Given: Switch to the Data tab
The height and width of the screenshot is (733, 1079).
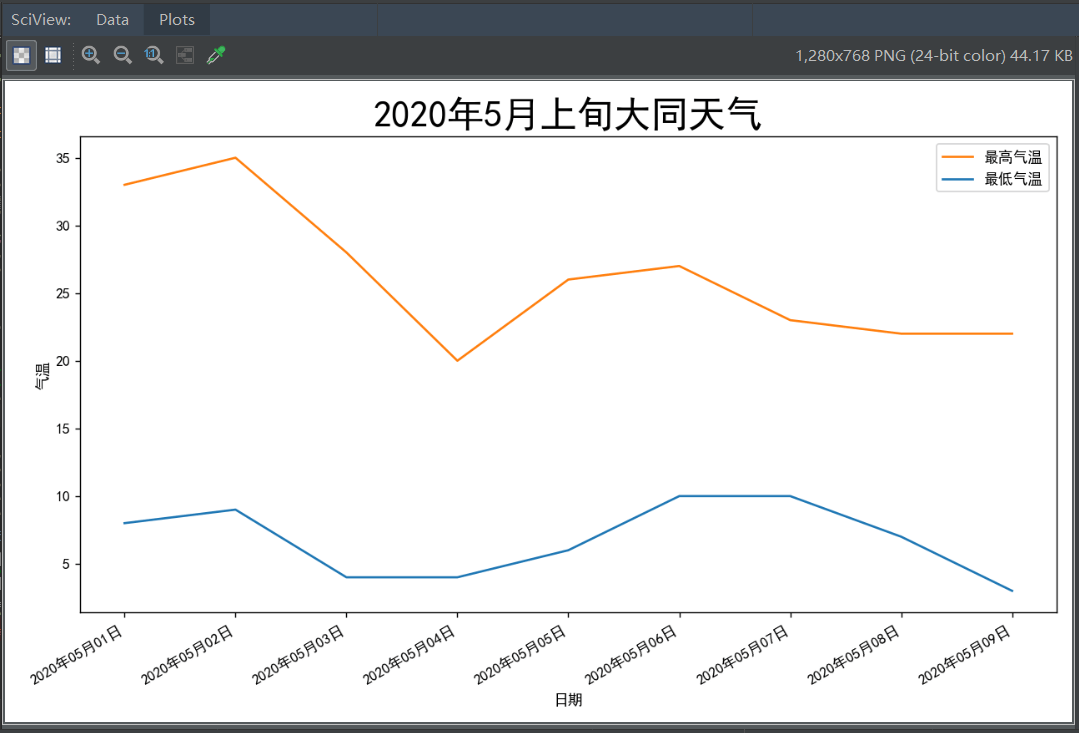Looking at the screenshot, I should [x=112, y=19].
